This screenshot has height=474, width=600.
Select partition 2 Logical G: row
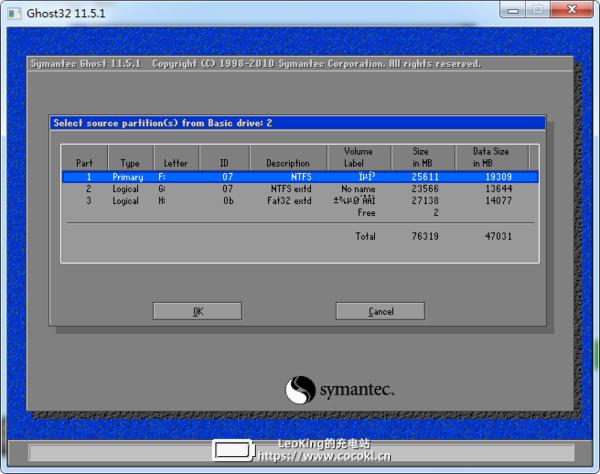pos(300,189)
